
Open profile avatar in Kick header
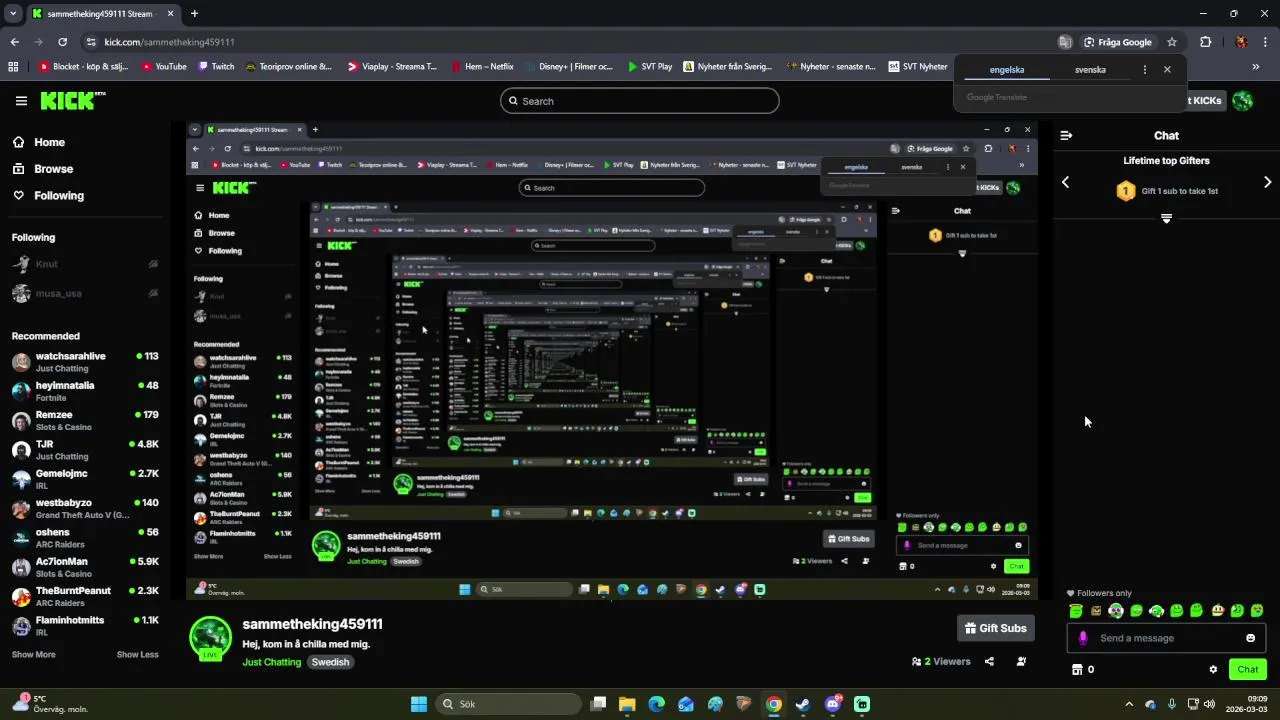[1242, 100]
